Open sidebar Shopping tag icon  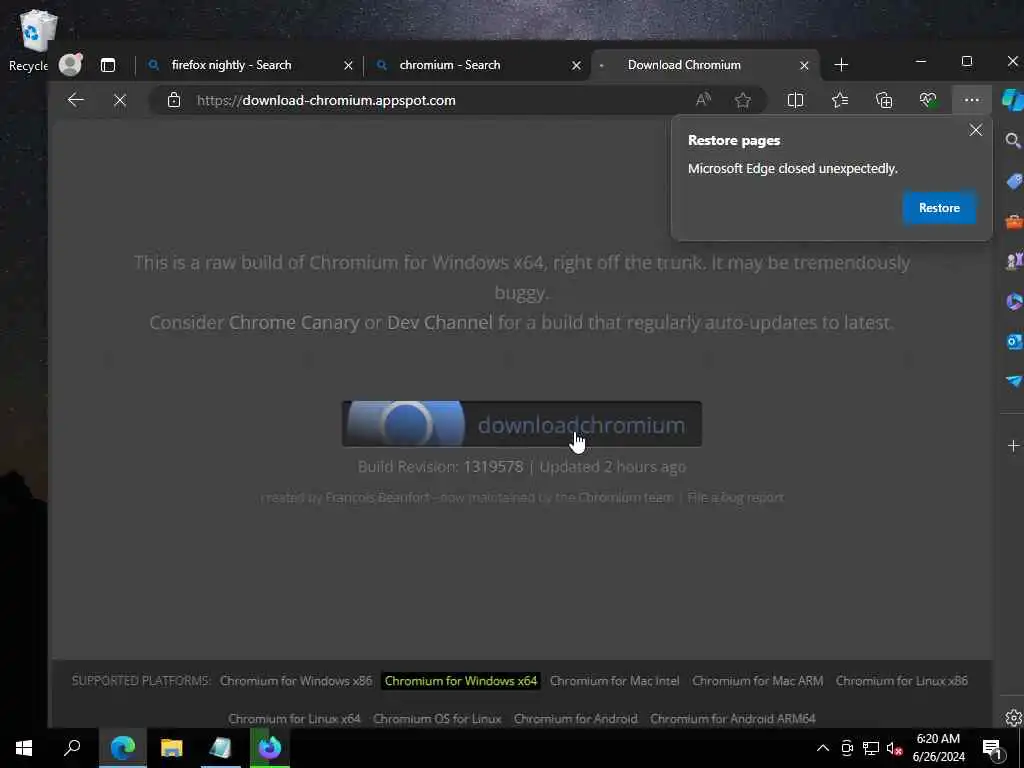click(x=1014, y=181)
